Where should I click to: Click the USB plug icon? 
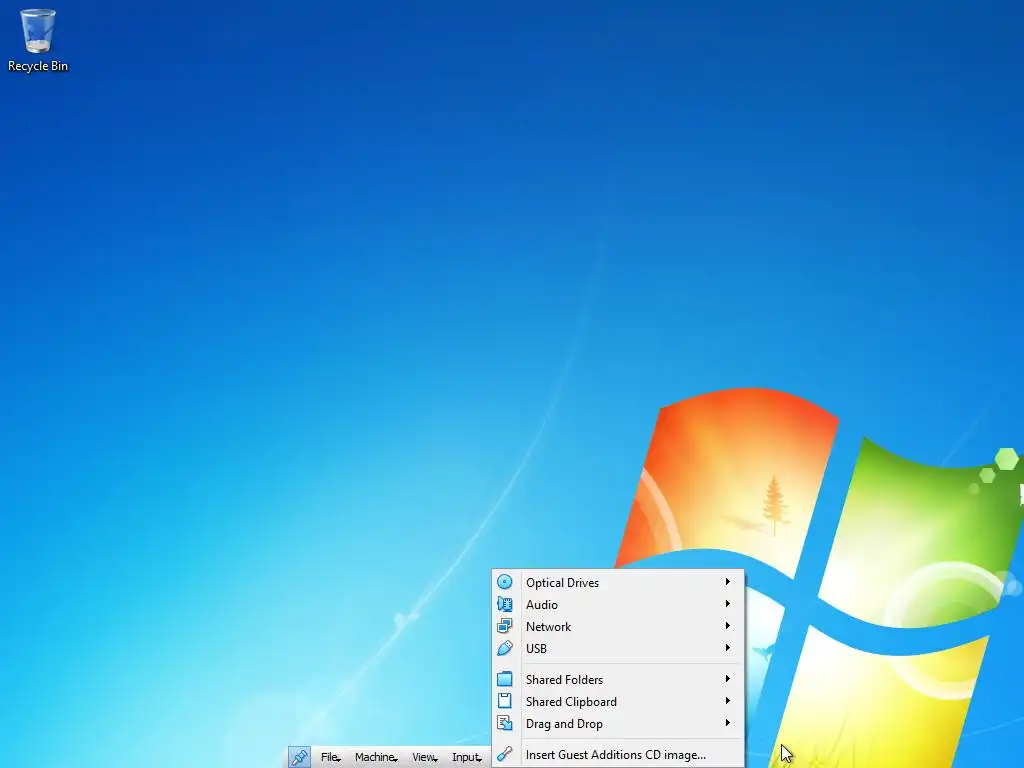(x=505, y=648)
